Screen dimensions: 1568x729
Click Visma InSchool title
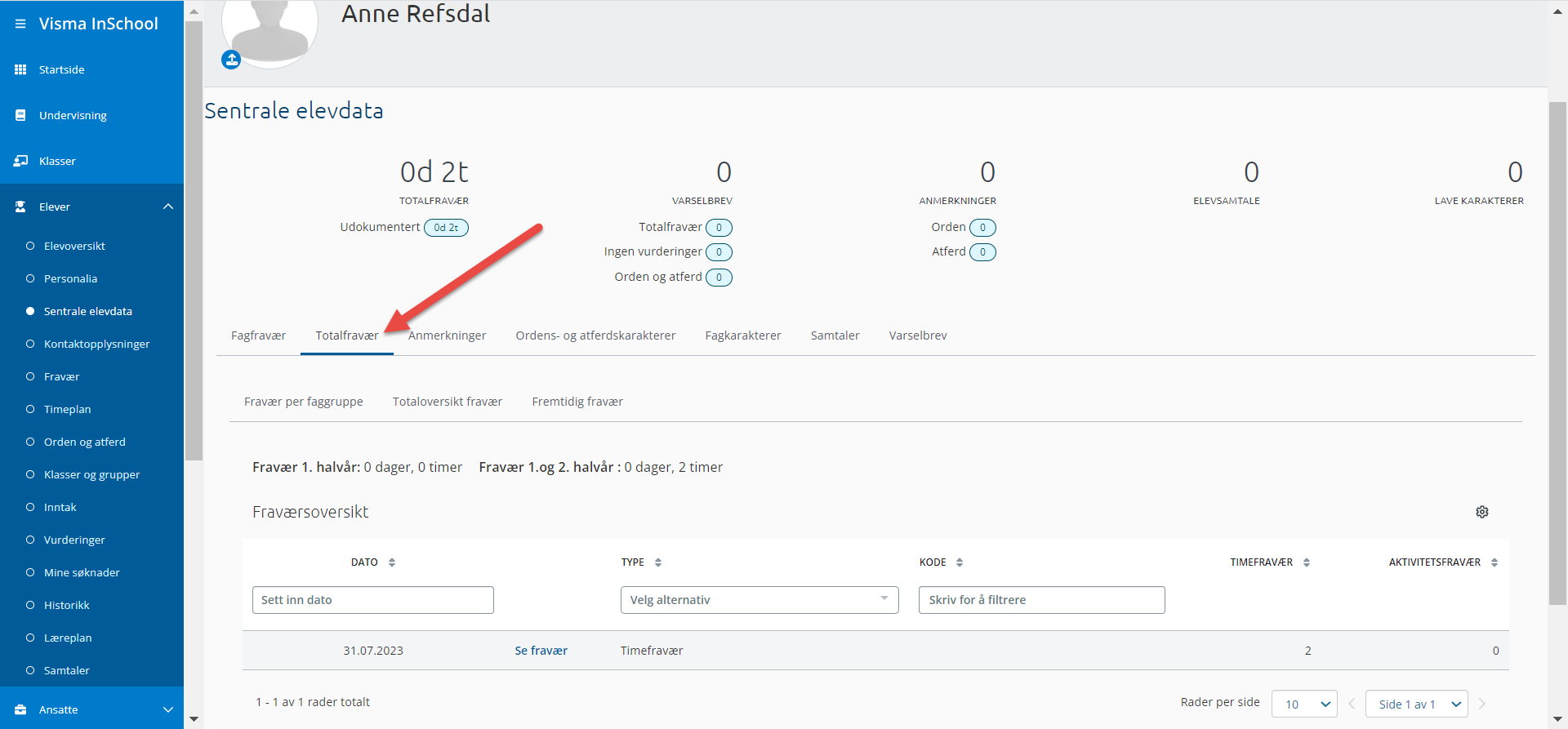coord(99,24)
